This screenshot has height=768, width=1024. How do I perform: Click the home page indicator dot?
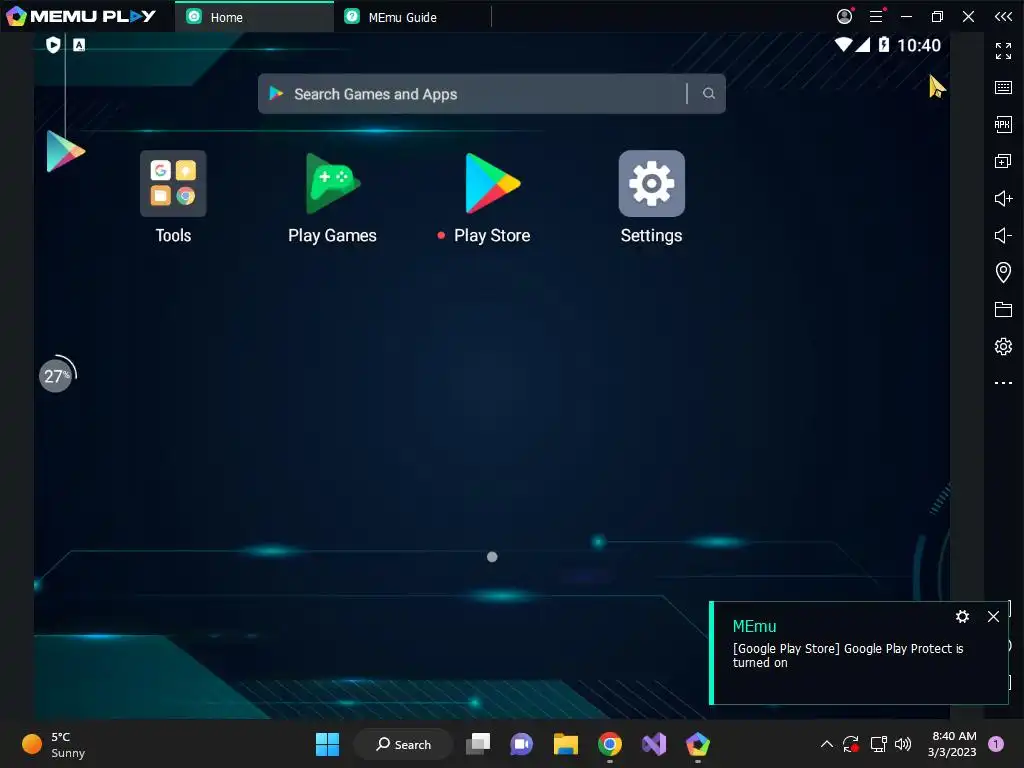[492, 557]
